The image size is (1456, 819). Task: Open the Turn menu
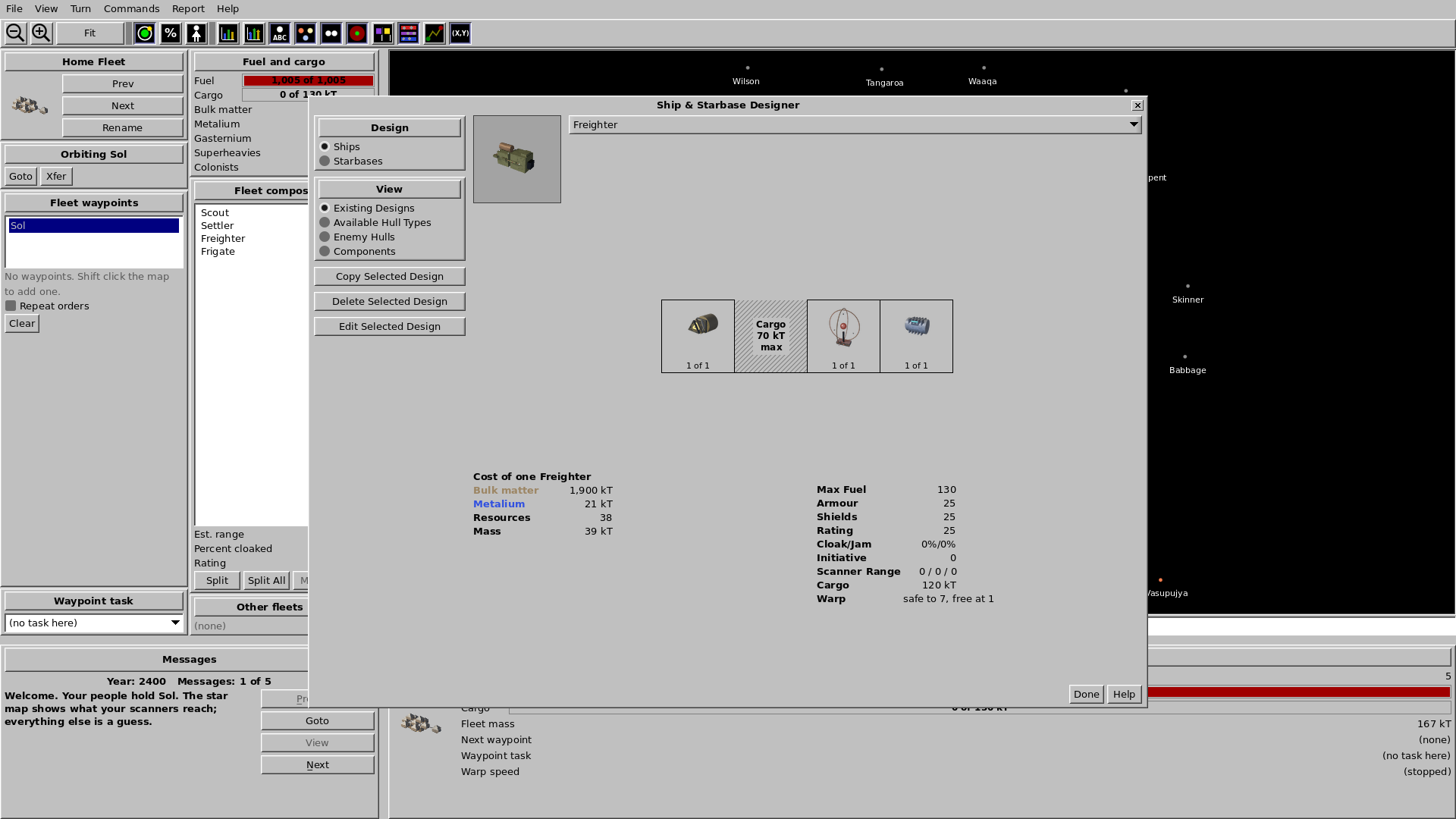[x=80, y=8]
